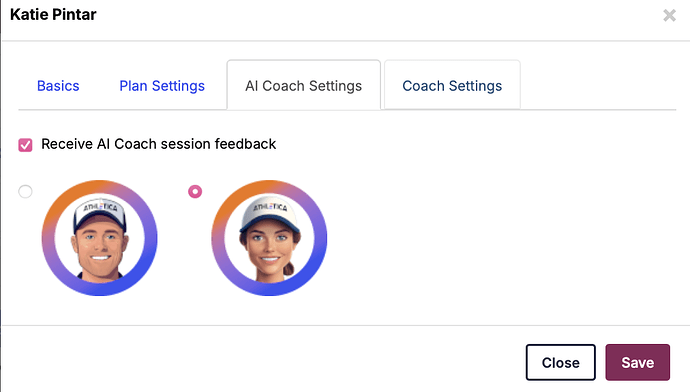690x392 pixels.
Task: Select the AI Coach Settings tab
Action: coord(304,86)
